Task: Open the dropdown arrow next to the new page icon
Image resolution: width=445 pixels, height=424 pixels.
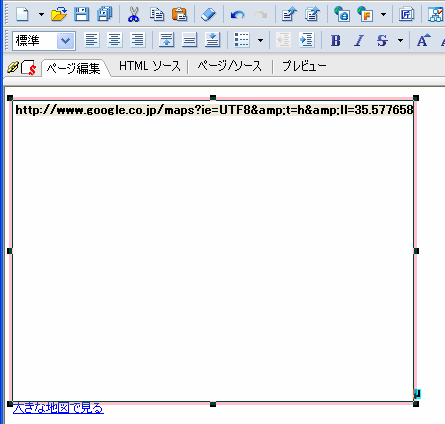Action: 41,14
